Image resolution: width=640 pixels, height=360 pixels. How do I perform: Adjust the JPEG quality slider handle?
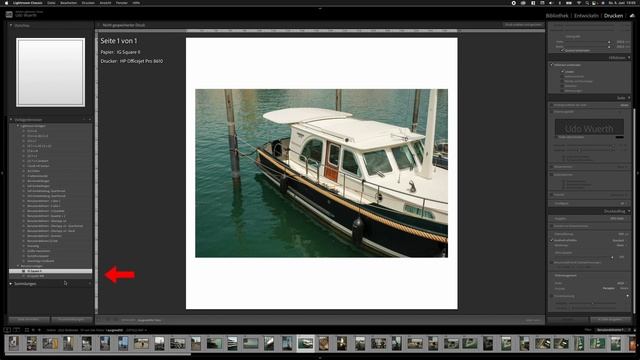(x=611, y=258)
